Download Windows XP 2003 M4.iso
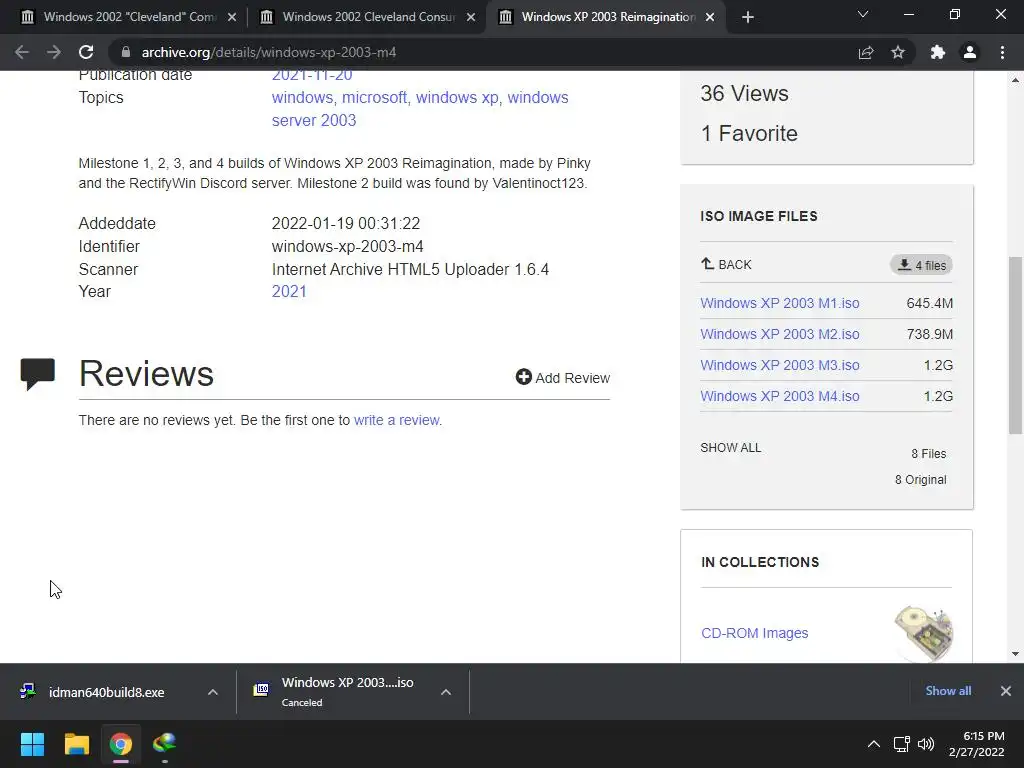This screenshot has height=768, width=1024. tap(780, 396)
